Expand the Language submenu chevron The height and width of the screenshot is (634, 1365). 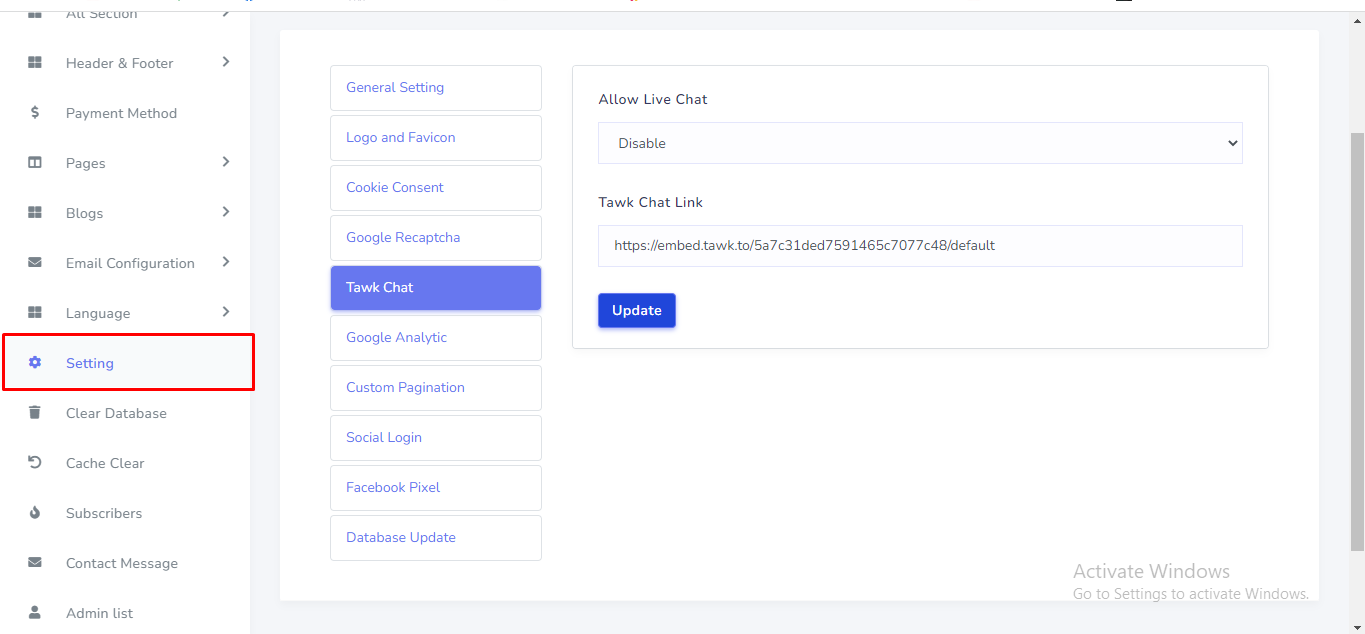pyautogui.click(x=226, y=312)
